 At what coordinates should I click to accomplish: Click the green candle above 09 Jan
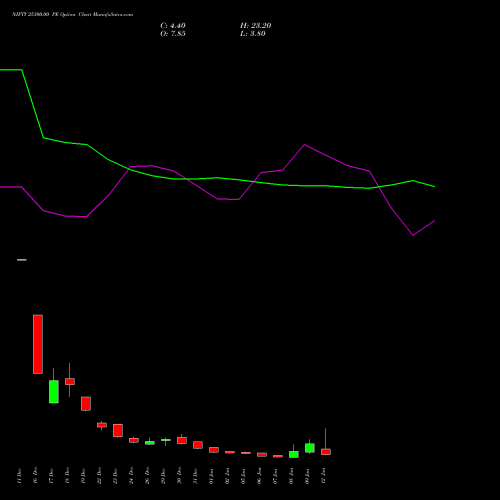[x=310, y=448]
